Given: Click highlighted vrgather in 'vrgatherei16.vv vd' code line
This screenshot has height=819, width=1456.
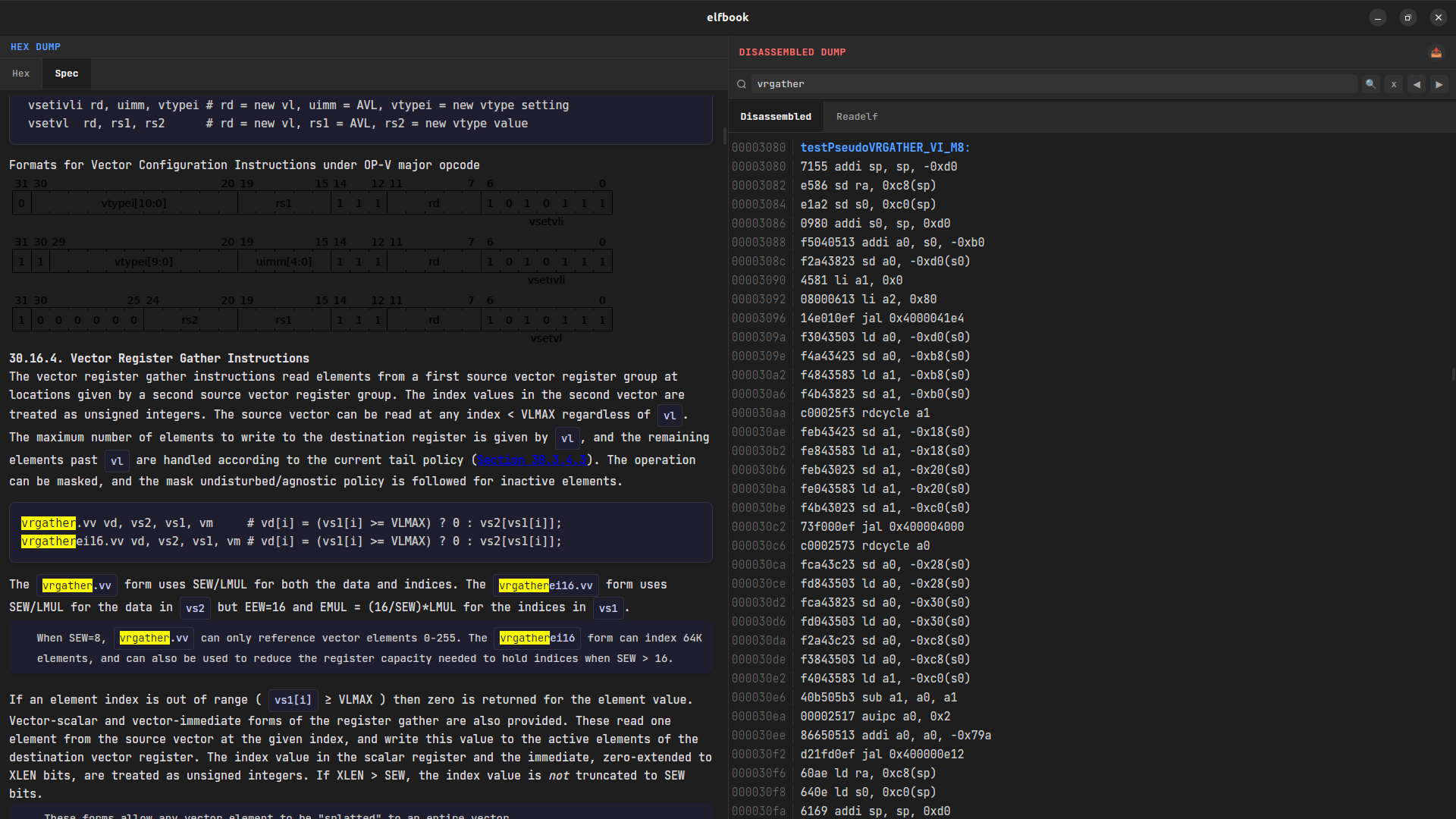Looking at the screenshot, I should pos(49,541).
